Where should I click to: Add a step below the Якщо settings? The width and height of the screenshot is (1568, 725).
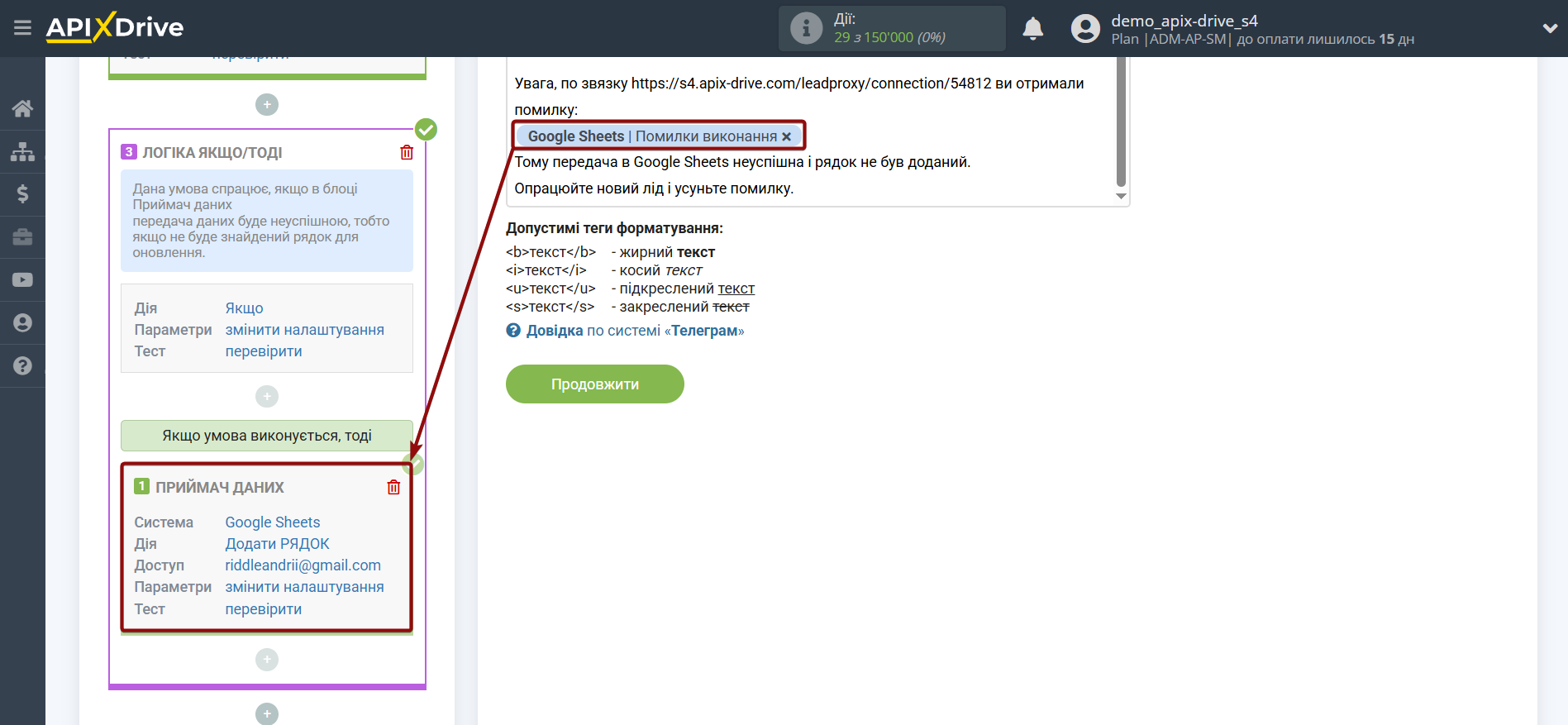(x=267, y=397)
